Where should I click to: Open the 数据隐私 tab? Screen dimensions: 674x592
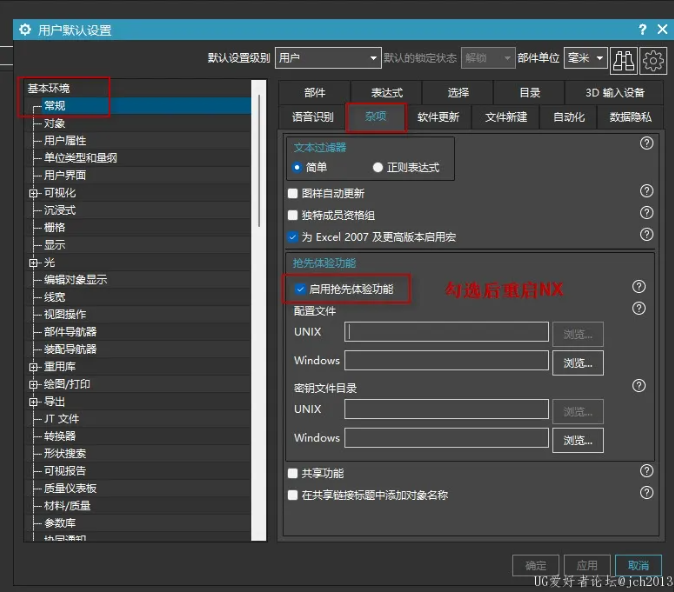click(630, 117)
